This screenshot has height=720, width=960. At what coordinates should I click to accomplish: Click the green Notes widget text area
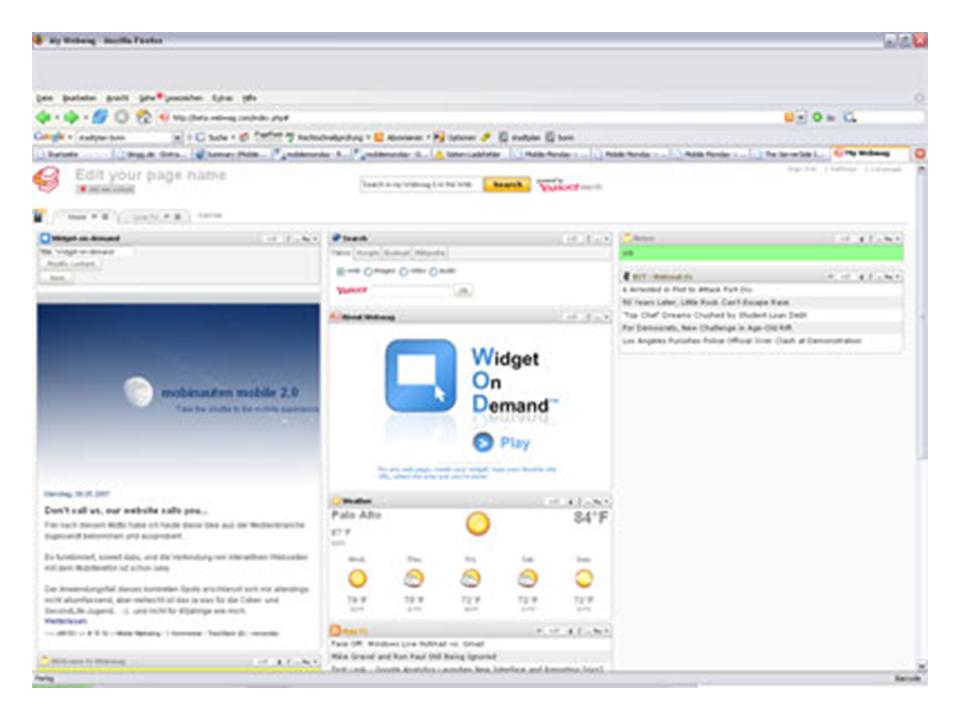pyautogui.click(x=761, y=253)
